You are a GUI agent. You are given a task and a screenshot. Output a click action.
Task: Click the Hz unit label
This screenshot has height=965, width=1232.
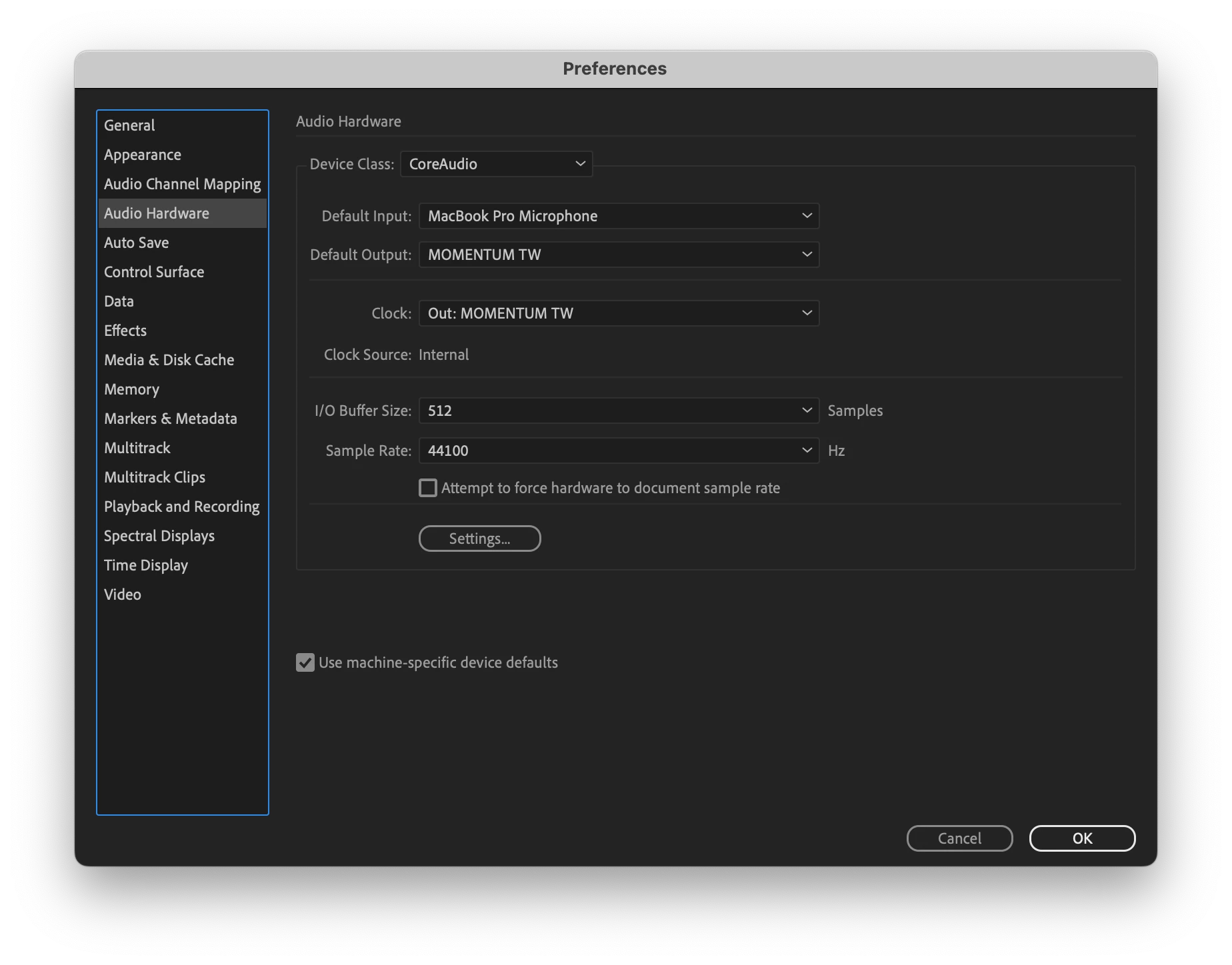[x=837, y=451]
